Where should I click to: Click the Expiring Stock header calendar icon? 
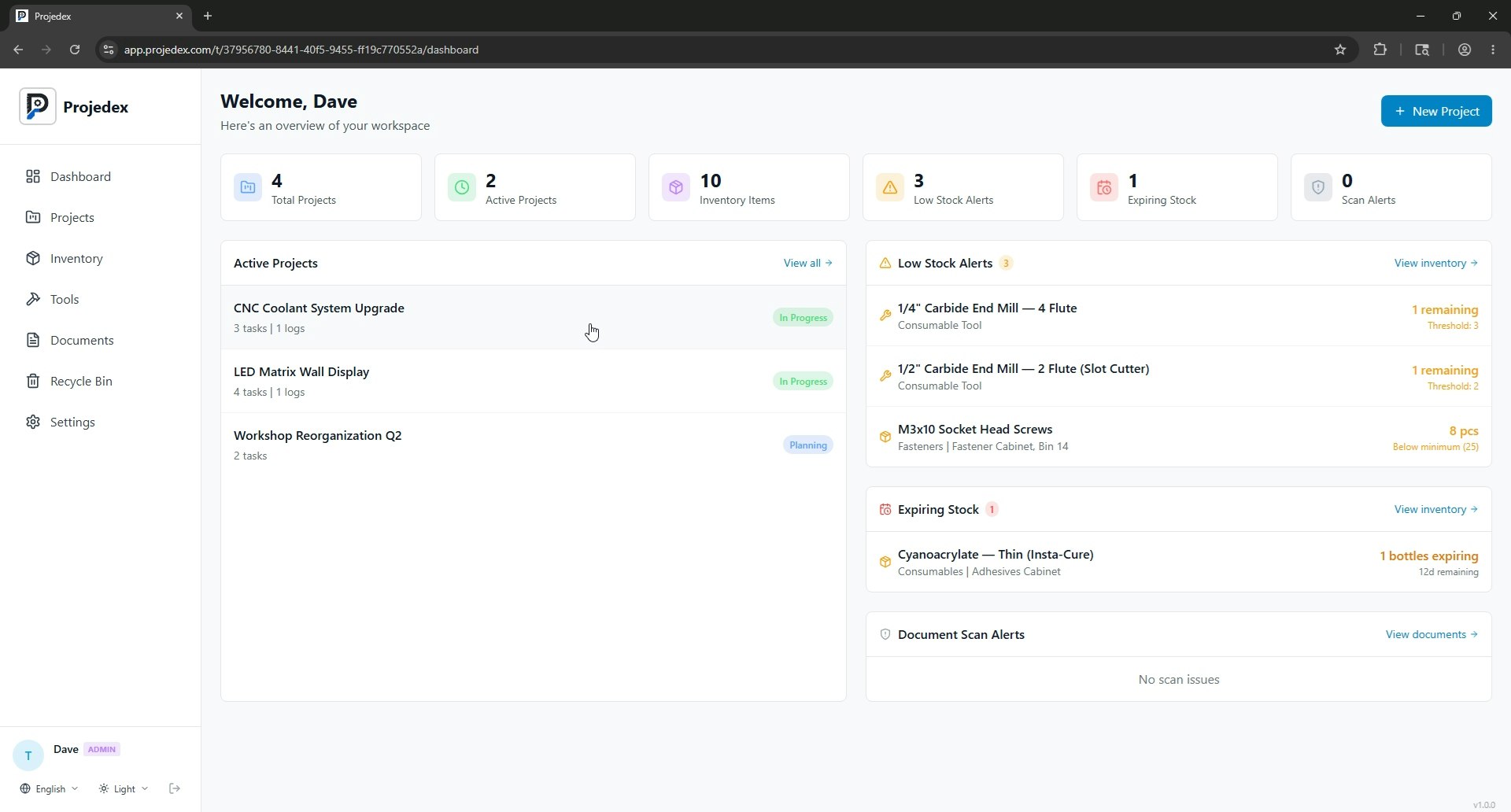click(x=885, y=509)
